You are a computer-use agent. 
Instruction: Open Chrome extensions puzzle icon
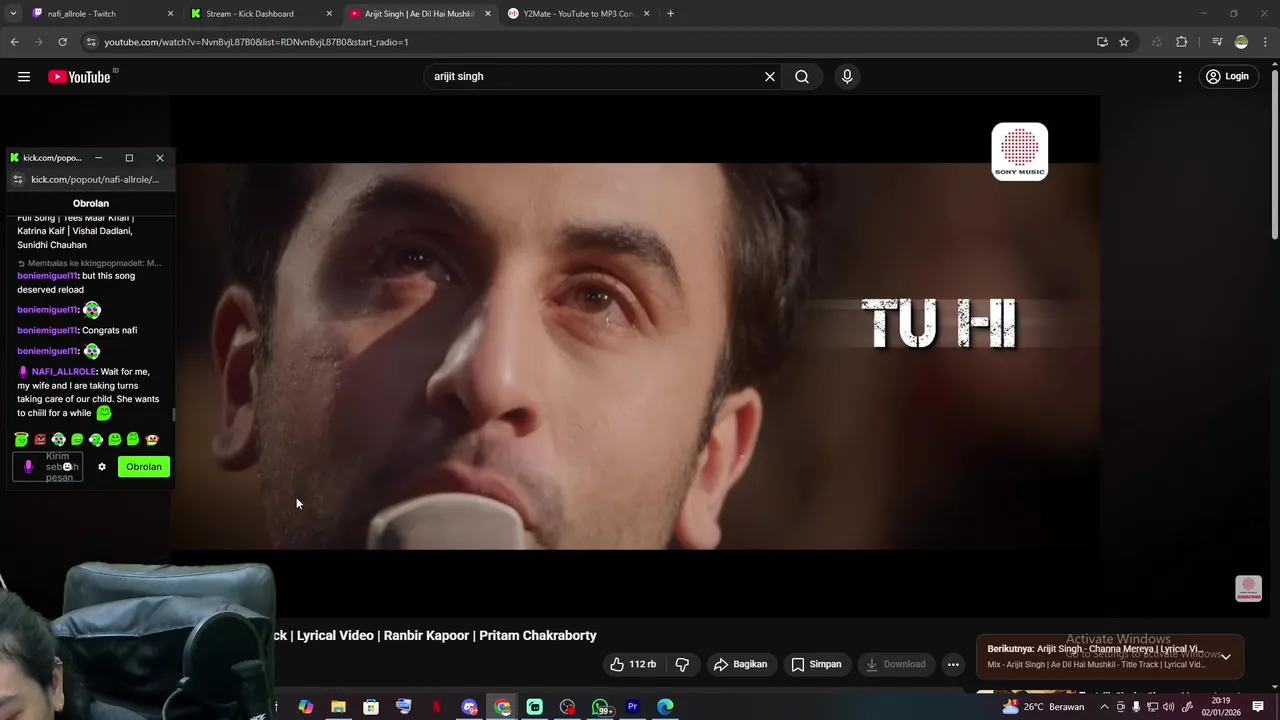(1182, 42)
